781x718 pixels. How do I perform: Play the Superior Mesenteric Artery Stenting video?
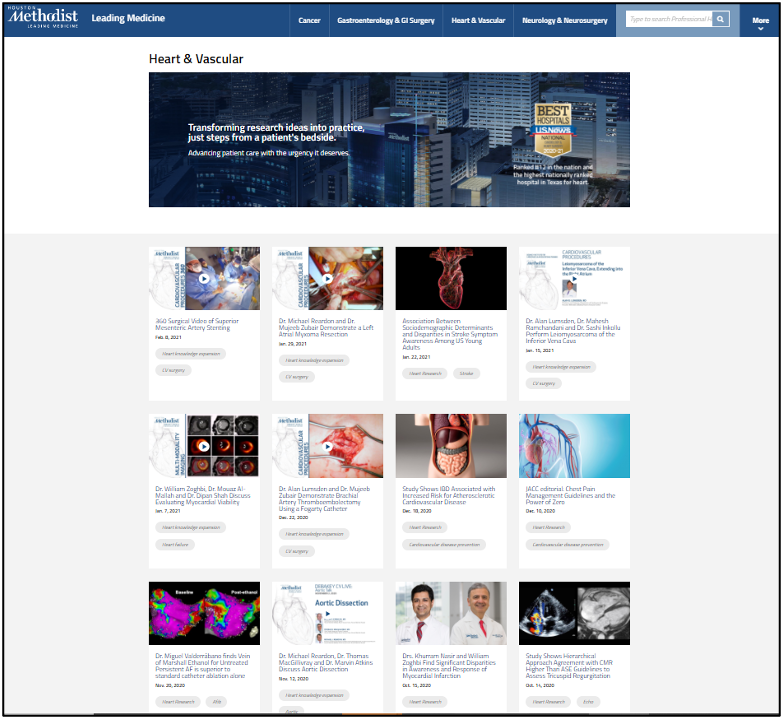[x=204, y=278]
